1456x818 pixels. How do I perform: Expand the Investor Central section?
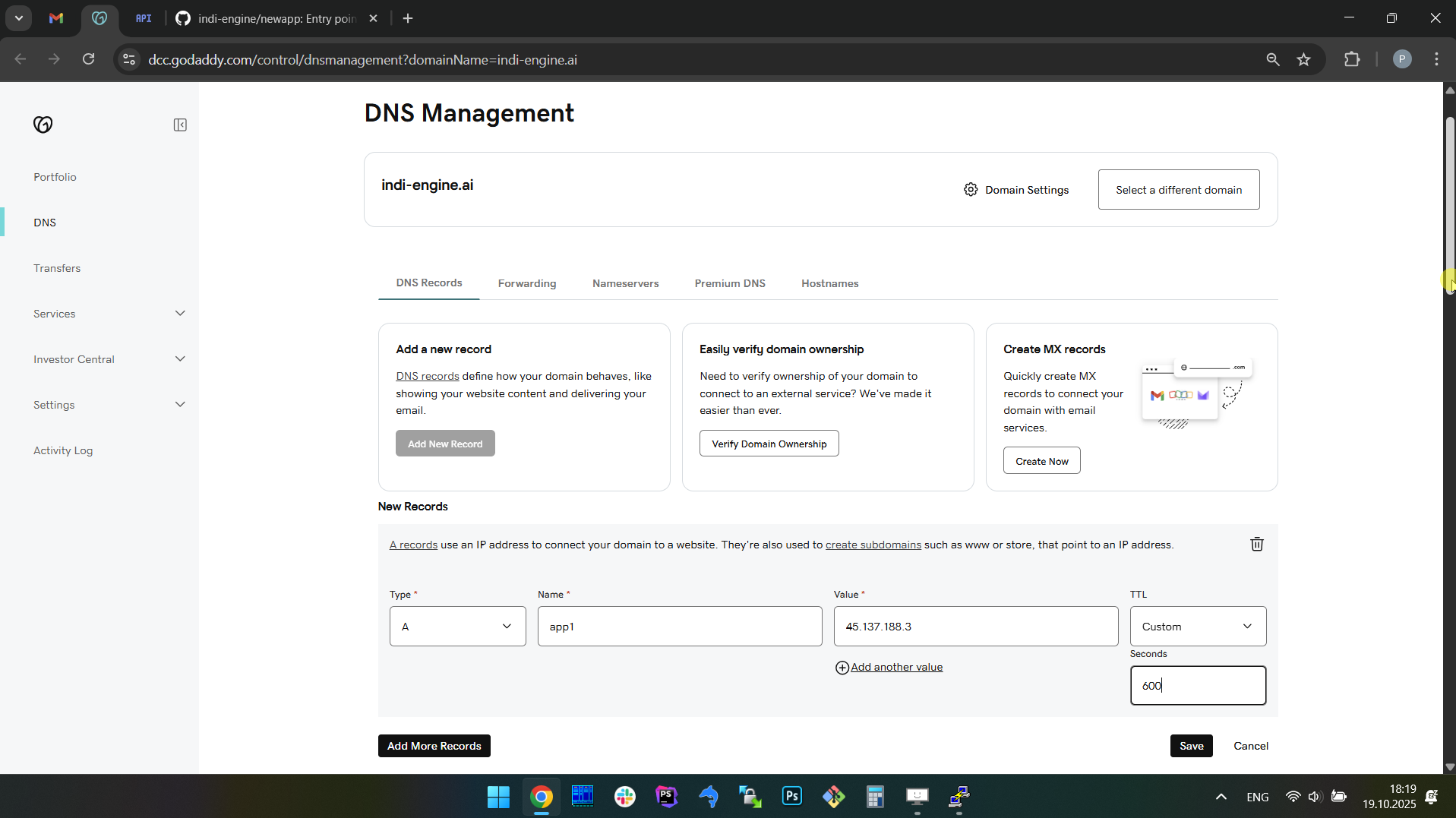(x=180, y=359)
